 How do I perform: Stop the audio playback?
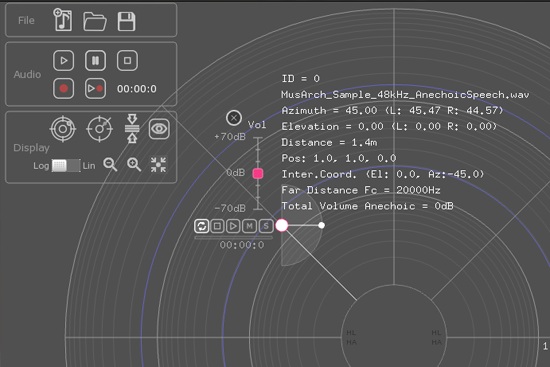tap(127, 61)
